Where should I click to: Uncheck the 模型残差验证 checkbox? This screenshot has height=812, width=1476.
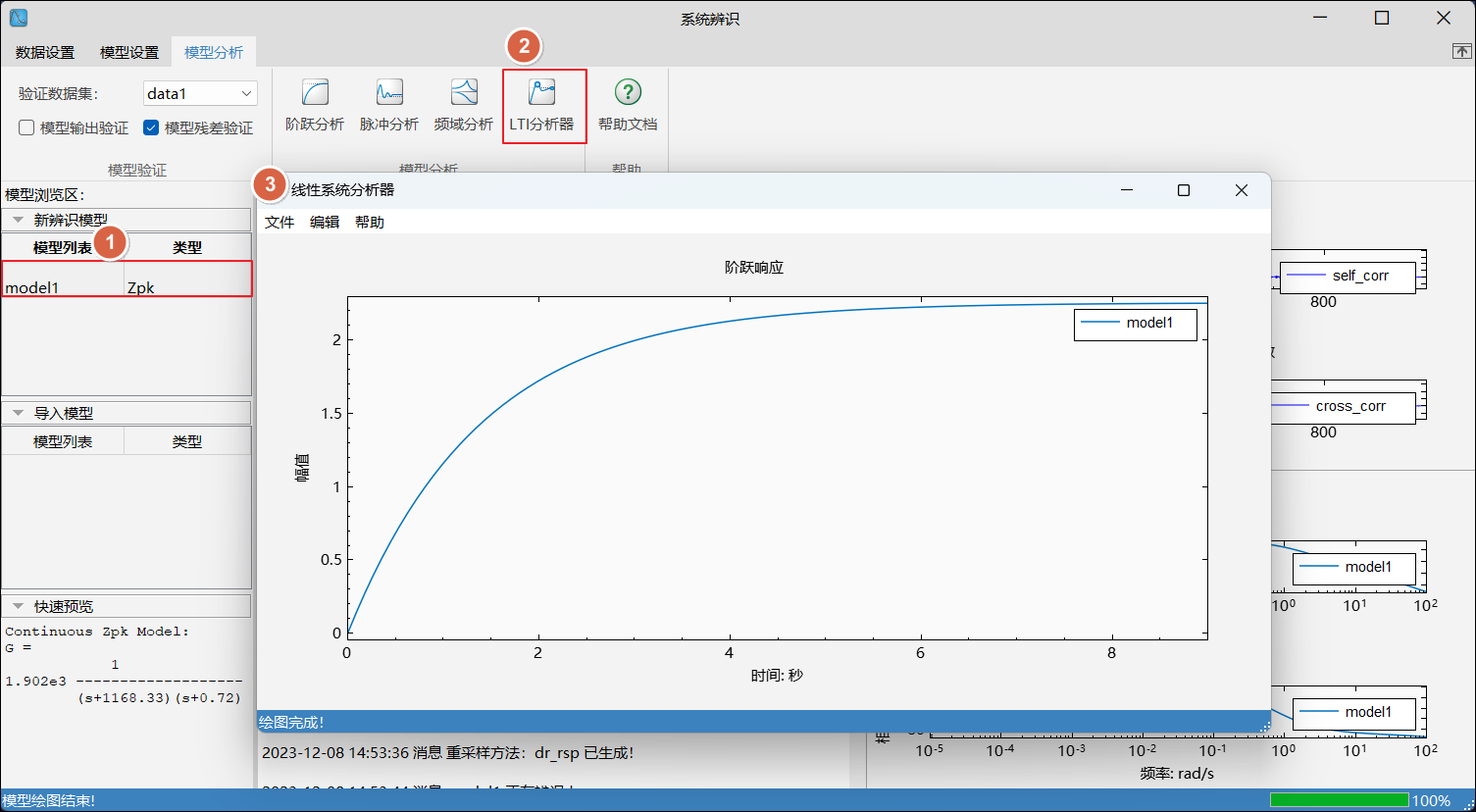pos(151,127)
